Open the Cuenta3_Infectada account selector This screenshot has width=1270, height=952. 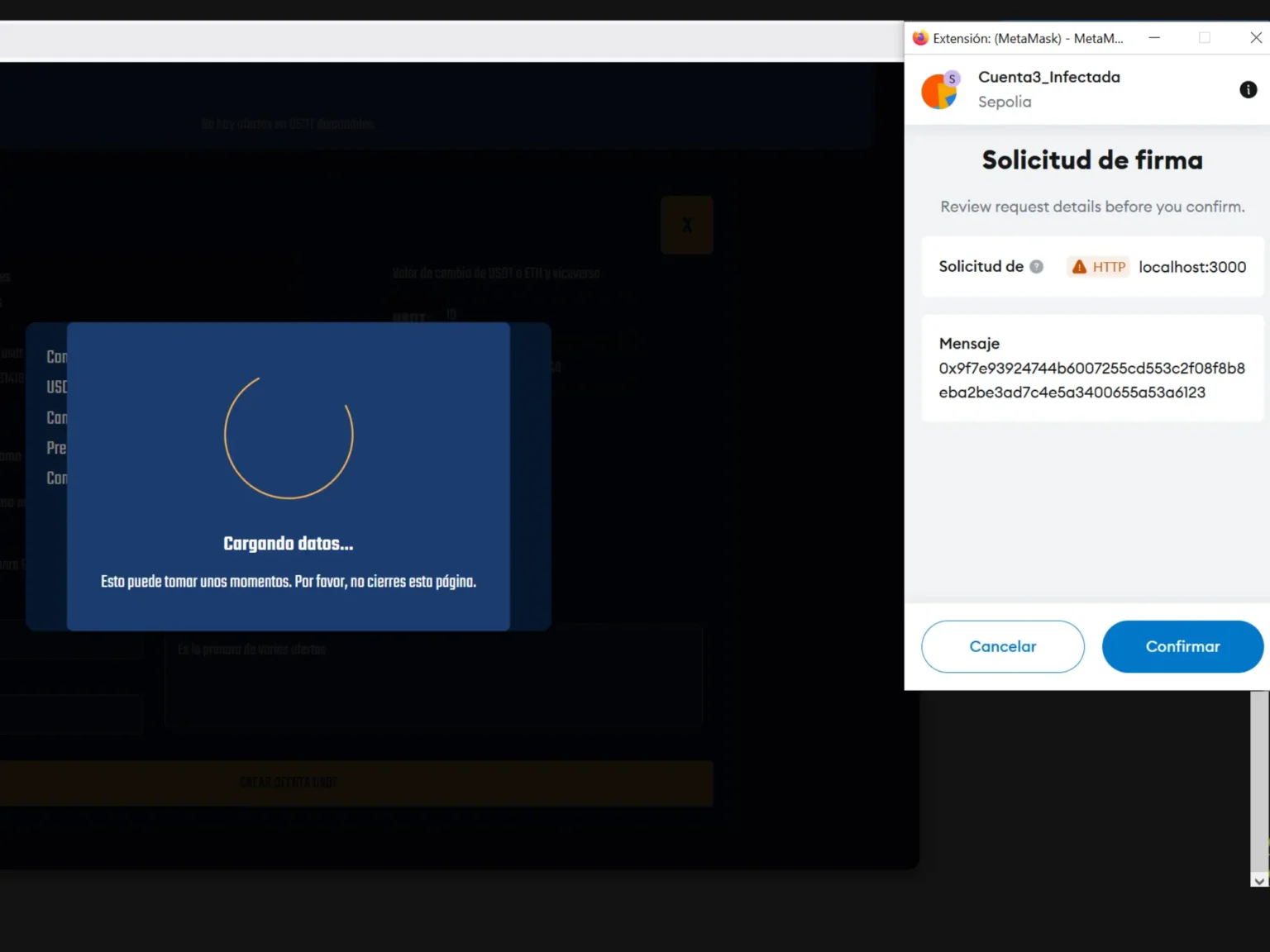coord(1049,77)
